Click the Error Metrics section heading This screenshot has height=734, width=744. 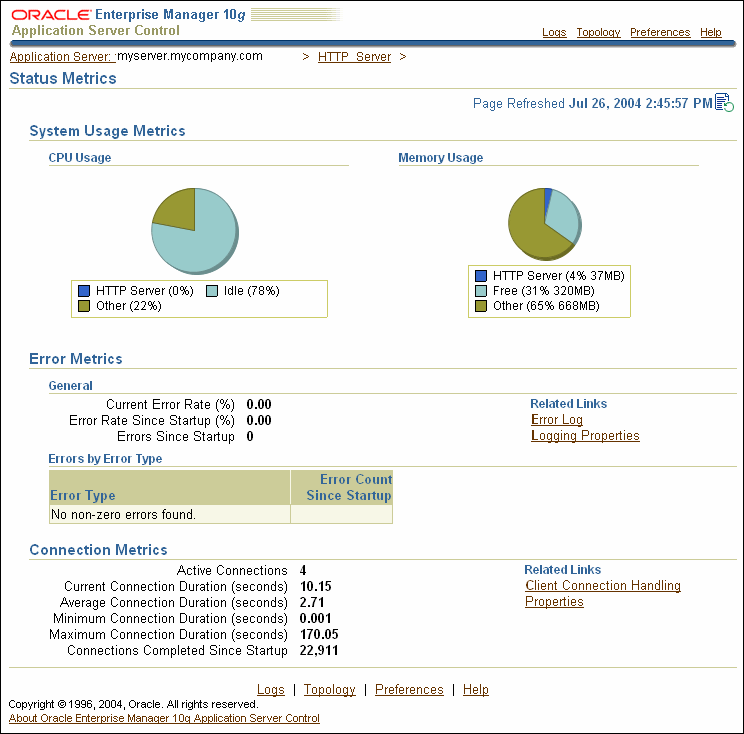(76, 359)
